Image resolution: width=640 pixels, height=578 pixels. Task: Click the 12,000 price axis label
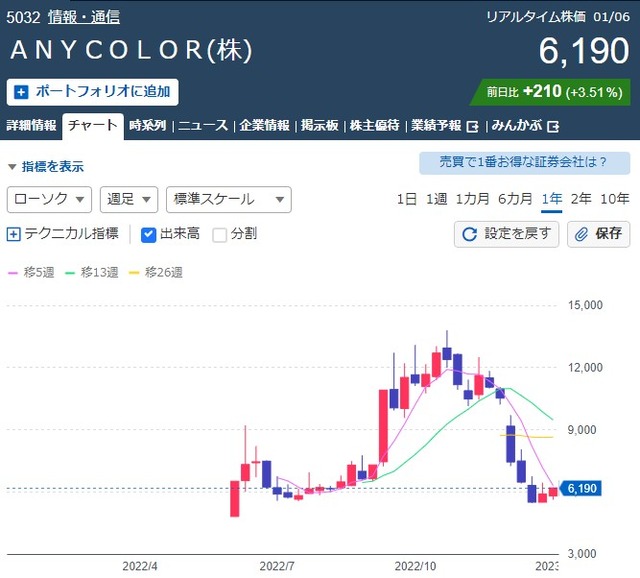(585, 368)
